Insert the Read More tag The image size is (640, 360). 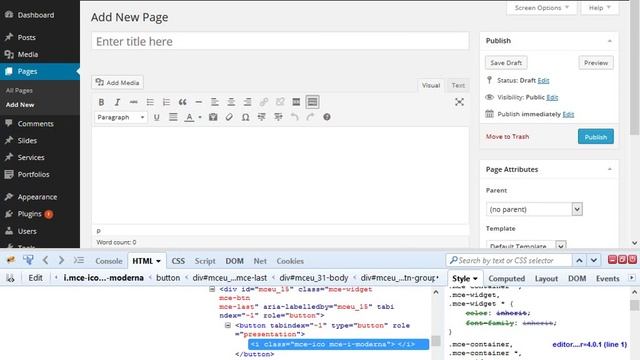[x=296, y=102]
